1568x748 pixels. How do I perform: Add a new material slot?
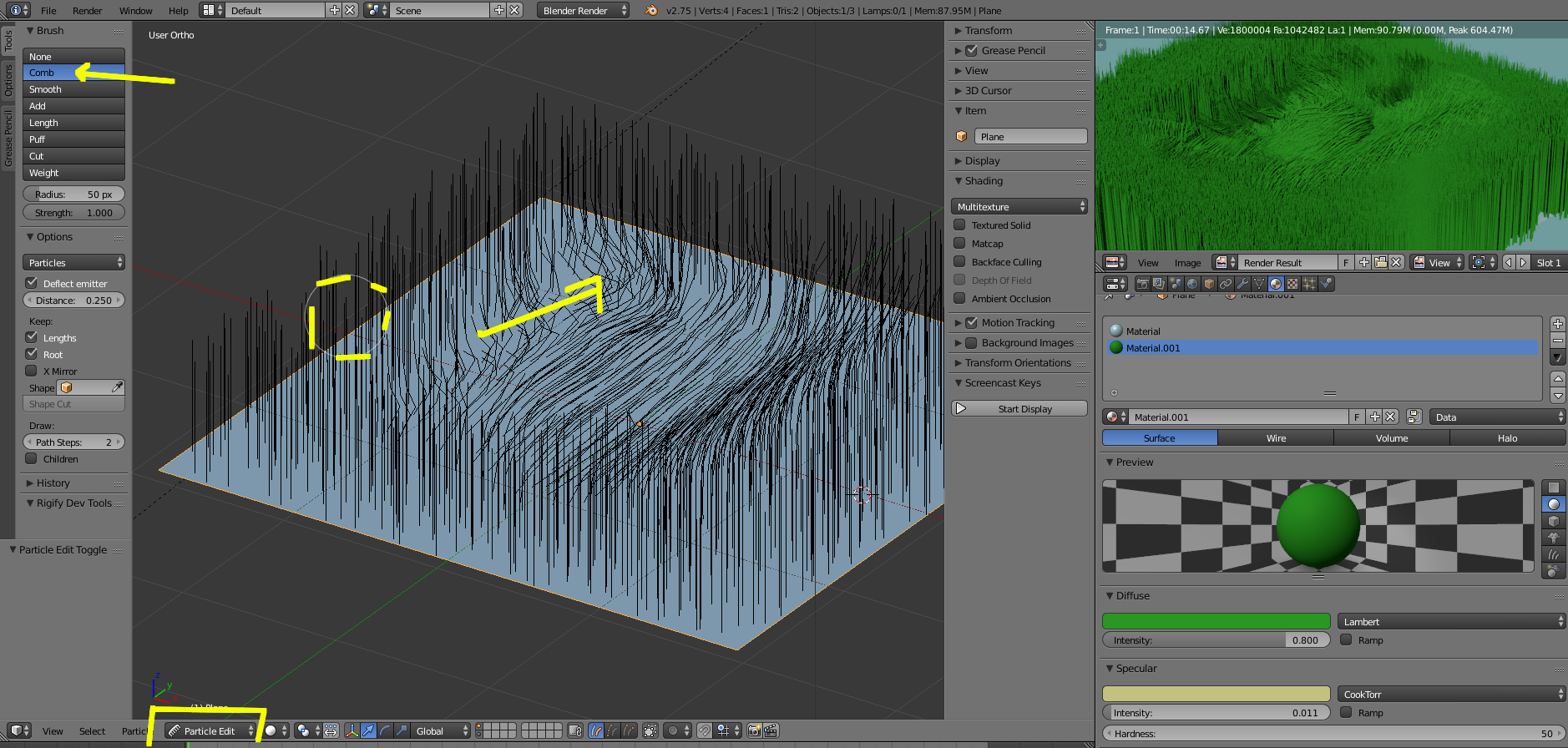click(x=1557, y=324)
